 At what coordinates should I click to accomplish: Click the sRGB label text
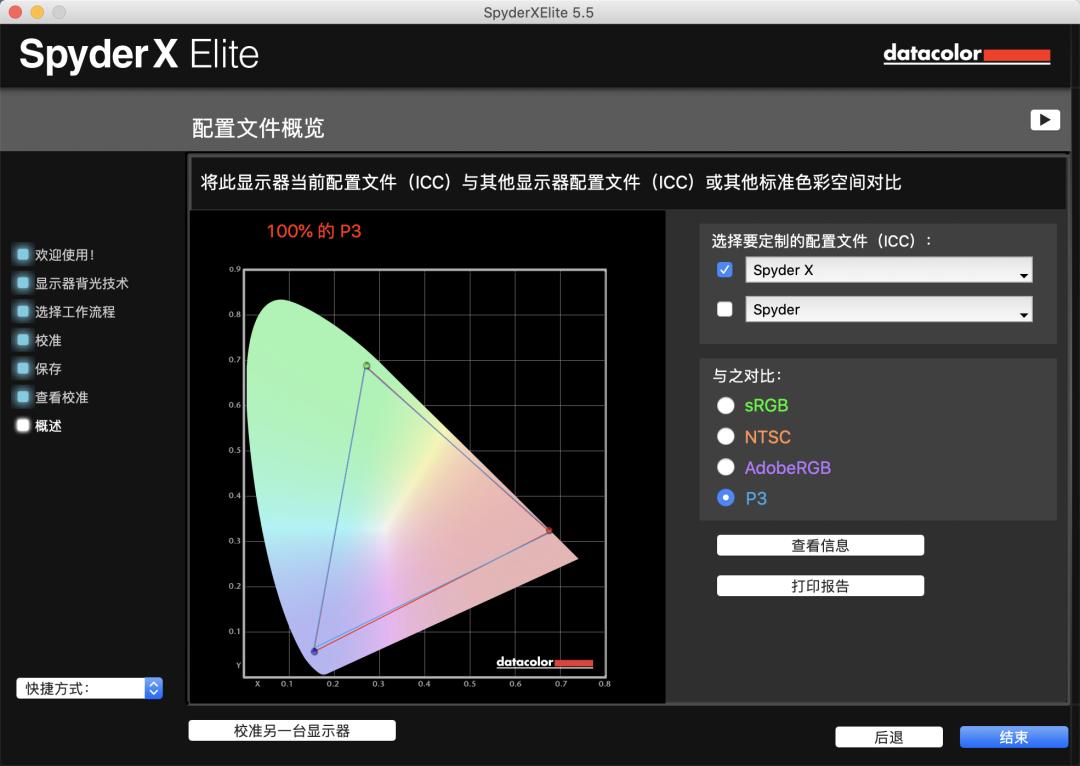pyautogui.click(x=766, y=406)
